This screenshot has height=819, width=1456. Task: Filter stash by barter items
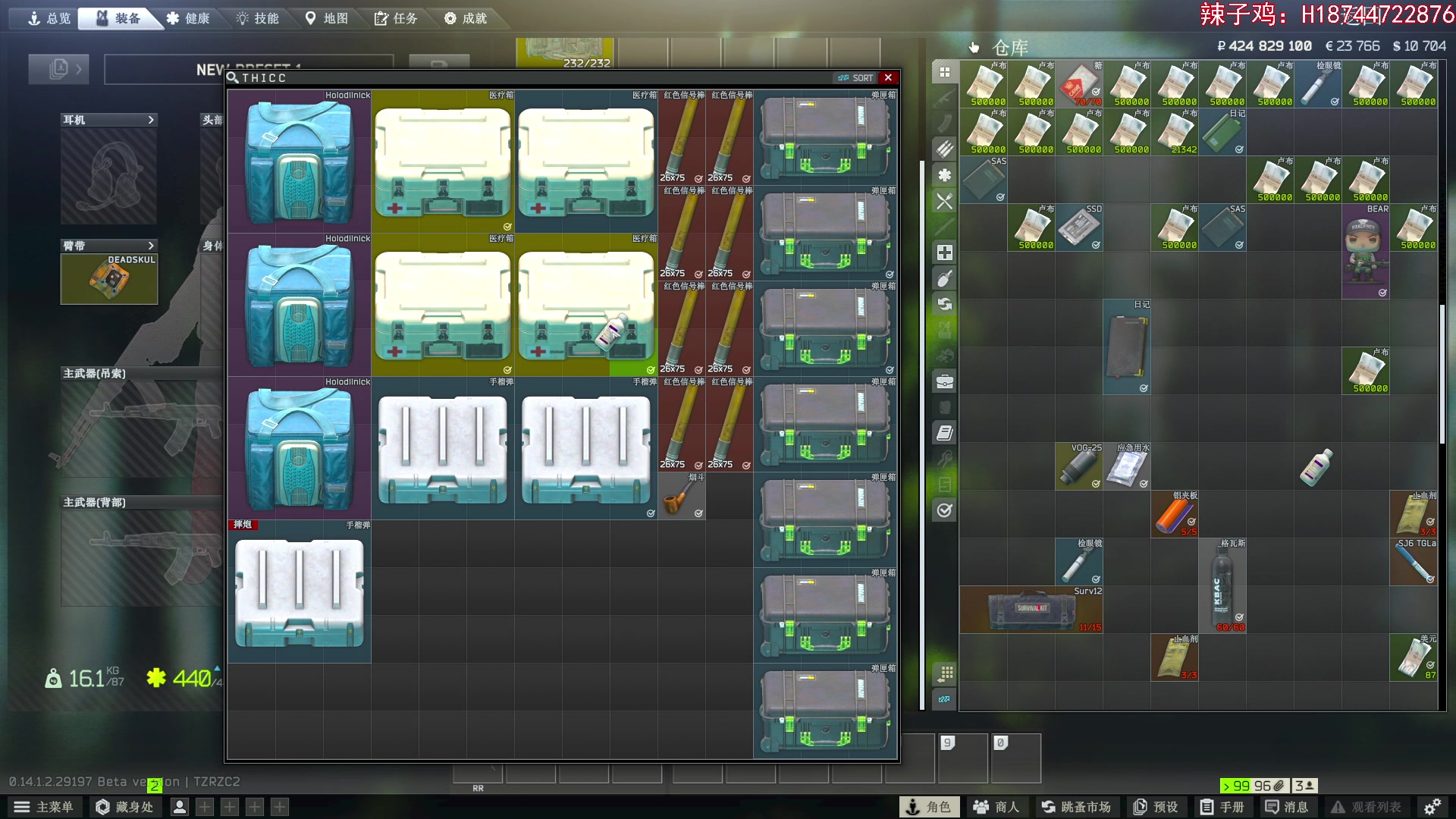tap(944, 304)
